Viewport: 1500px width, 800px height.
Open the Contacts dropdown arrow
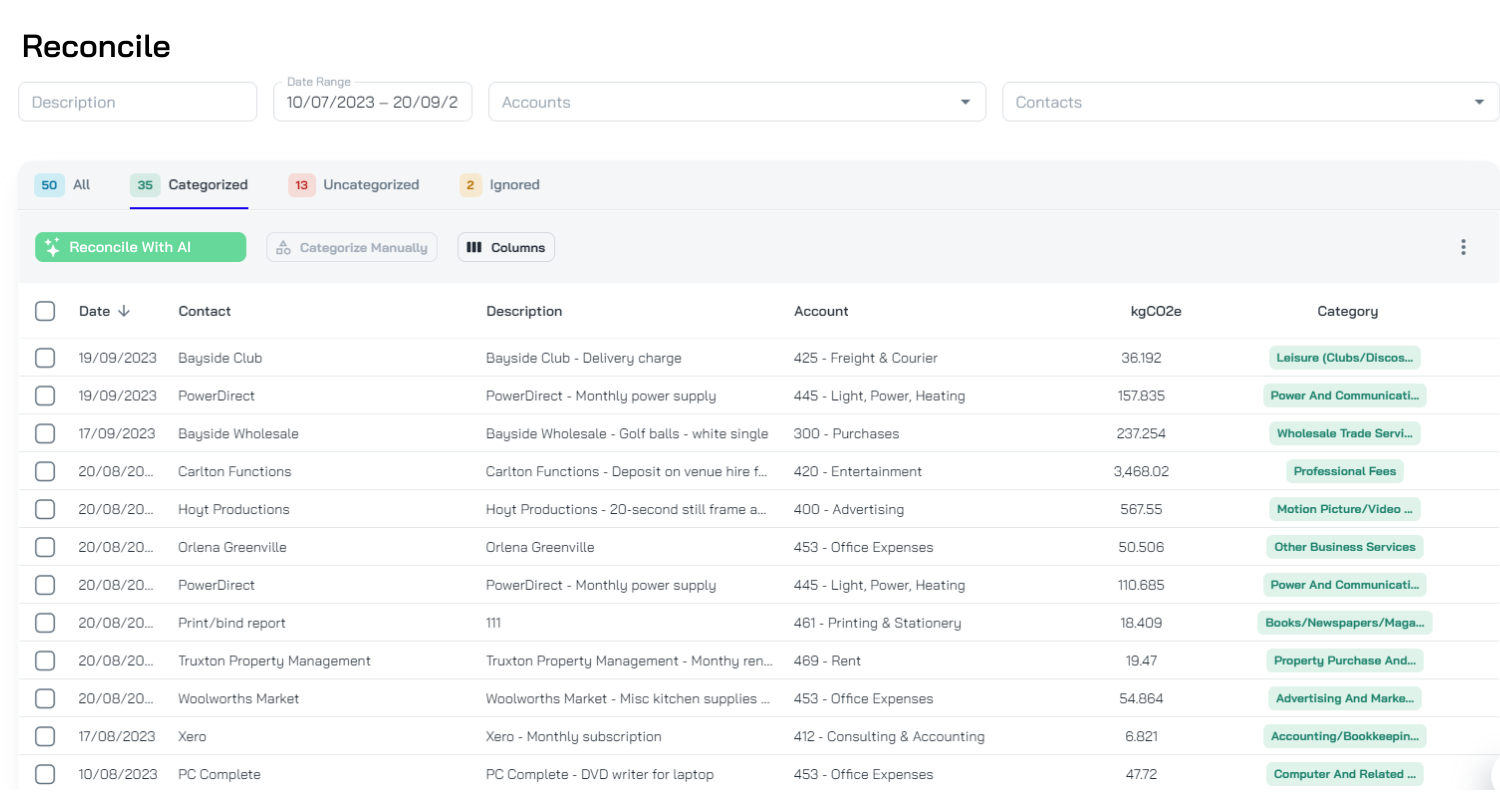coord(1479,102)
